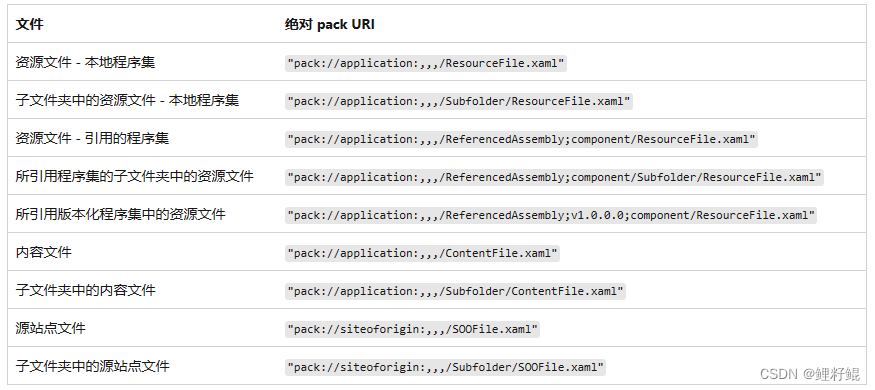Click the '文件' column header

[30, 25]
